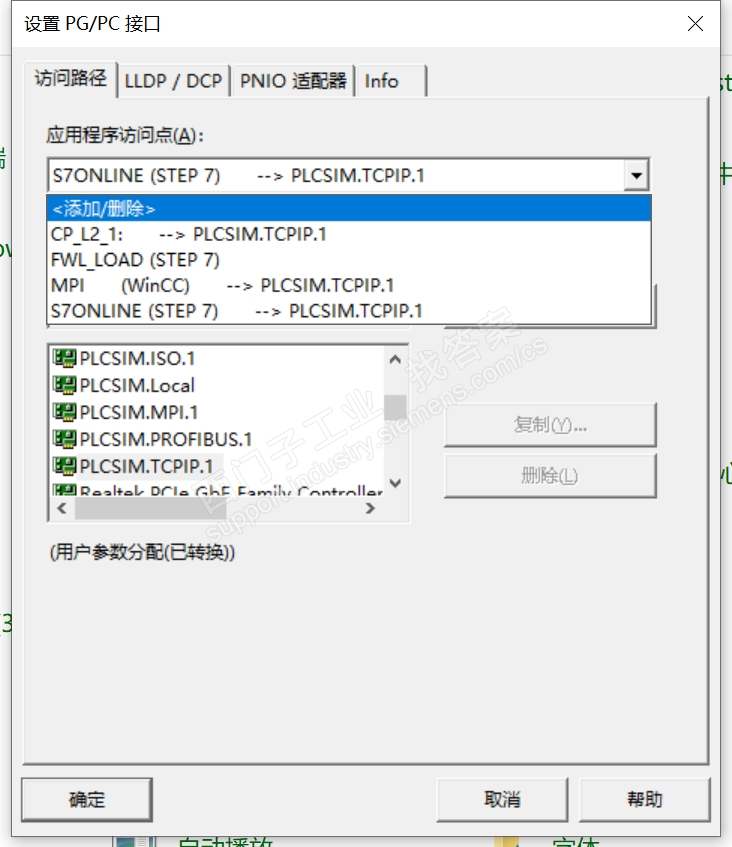Choose CP_L2_1: --> PLCSIM.TCPIP.1 option
The height and width of the screenshot is (847, 732).
coord(349,234)
